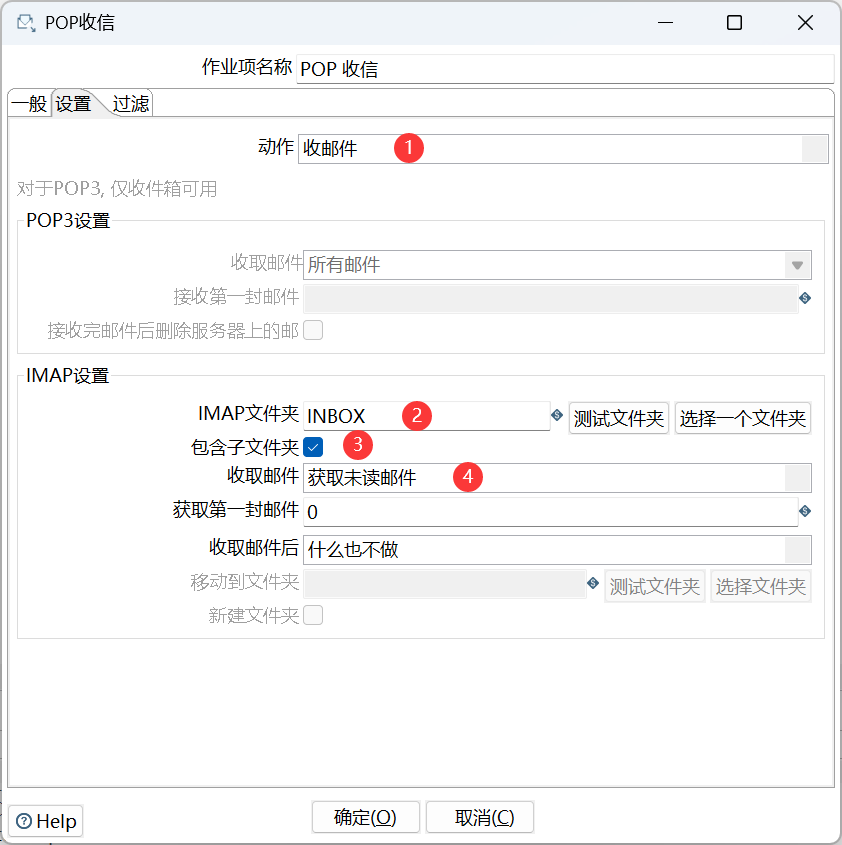Cancel with the 取消(C) button
Screen dimensions: 842x845
click(x=480, y=817)
